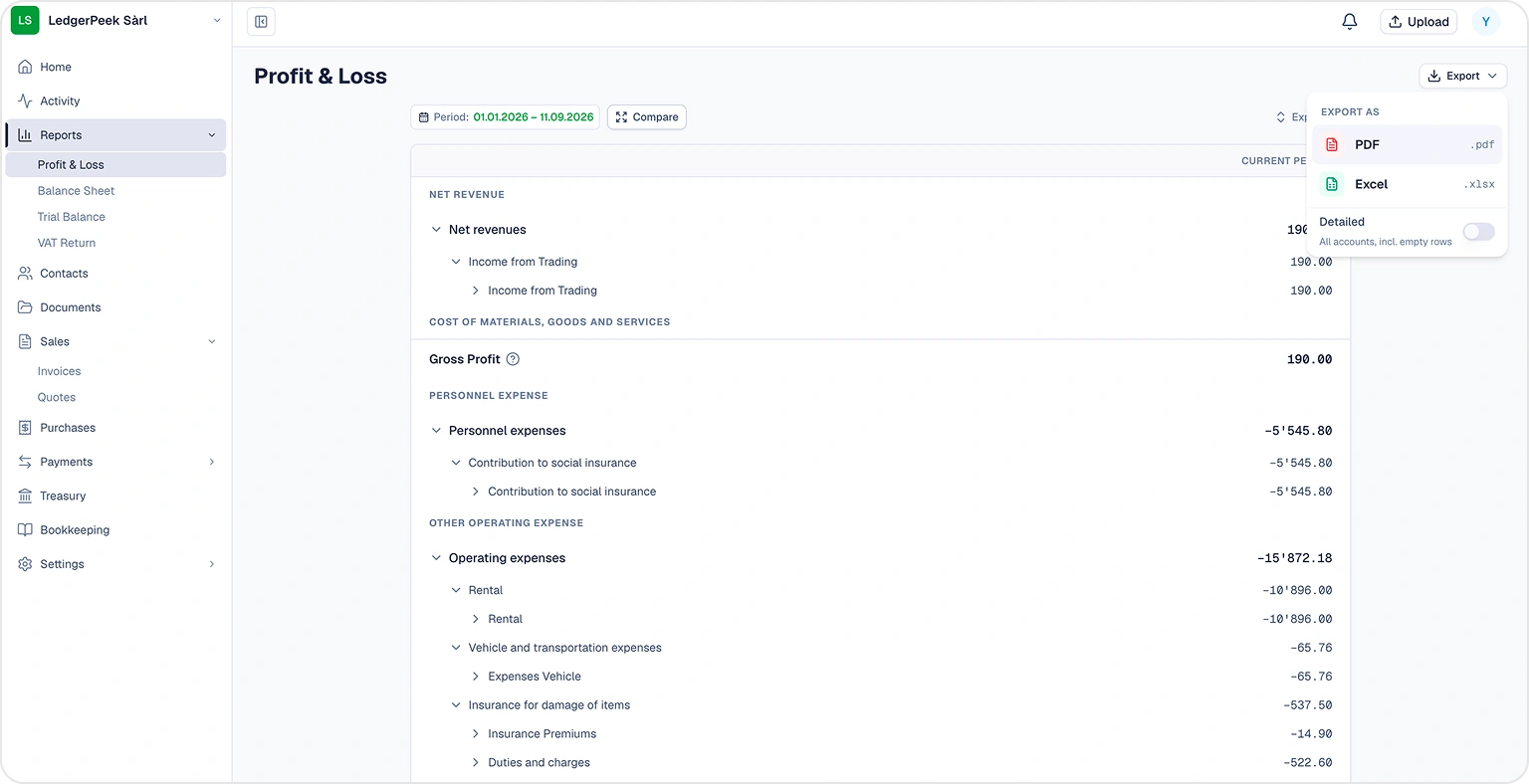Click the Home icon in the sidebar

click(25, 67)
